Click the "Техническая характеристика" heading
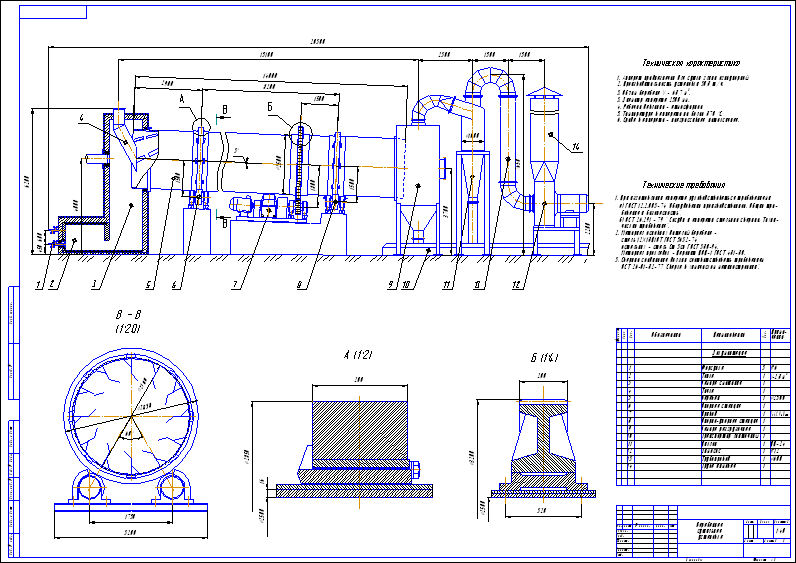Image resolution: width=796 pixels, height=563 pixels. (x=691, y=63)
